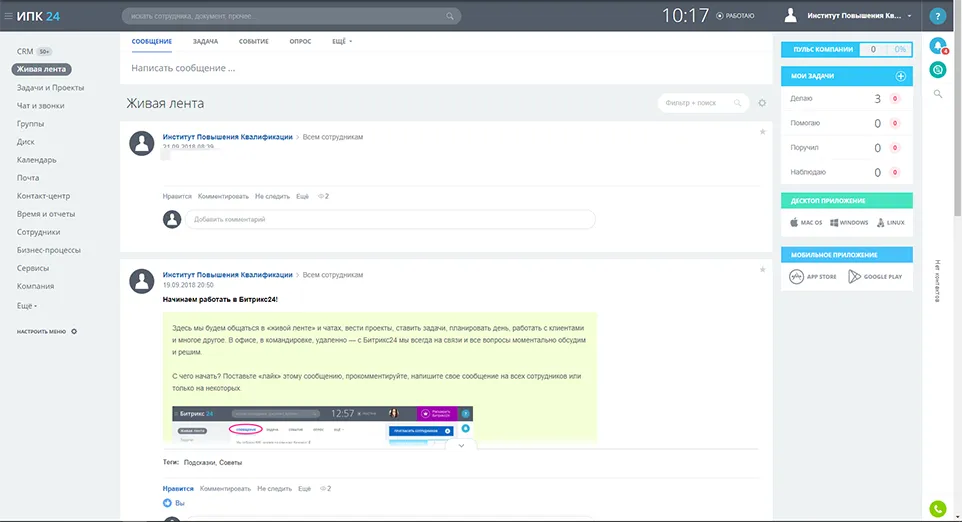Select the ОПРОС tab
This screenshot has width=962, height=522.
click(x=300, y=41)
